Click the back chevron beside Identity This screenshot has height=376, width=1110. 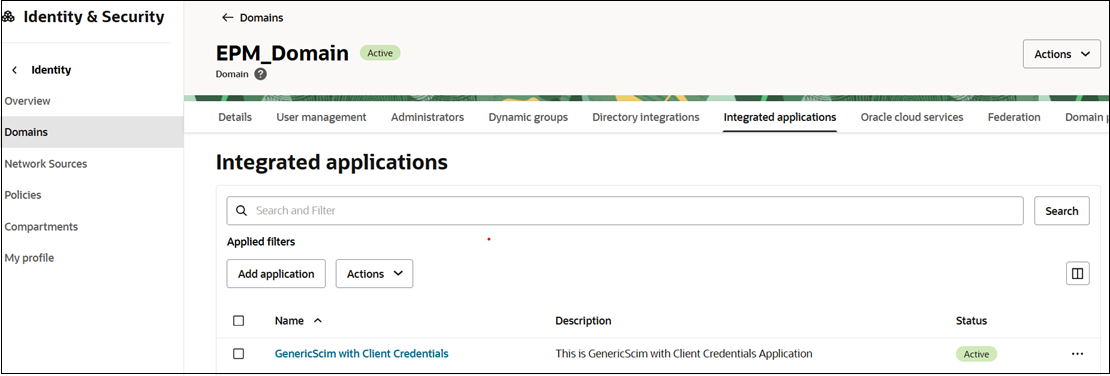14,70
